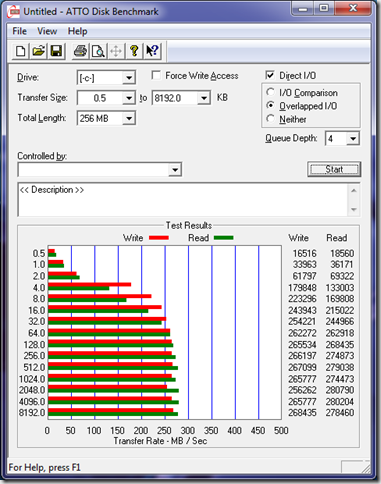The width and height of the screenshot is (381, 484).
Task: Uncheck the Direct I/O checkbox
Action: click(270, 75)
